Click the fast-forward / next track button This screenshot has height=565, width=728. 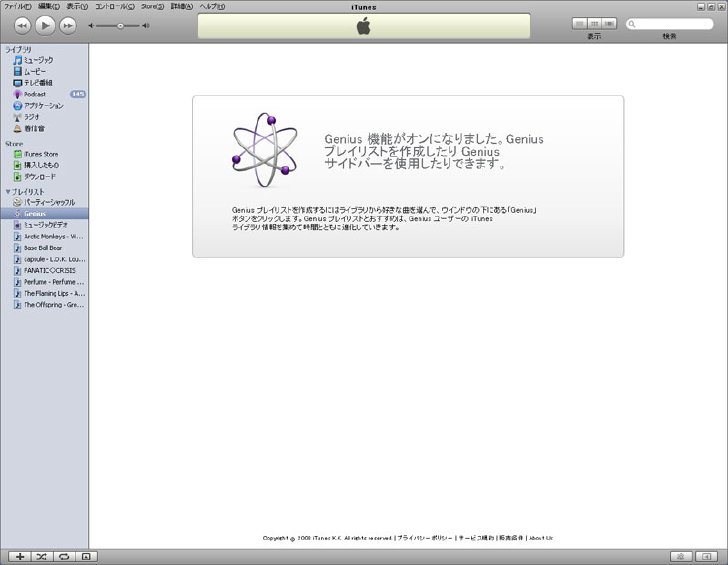point(68,26)
